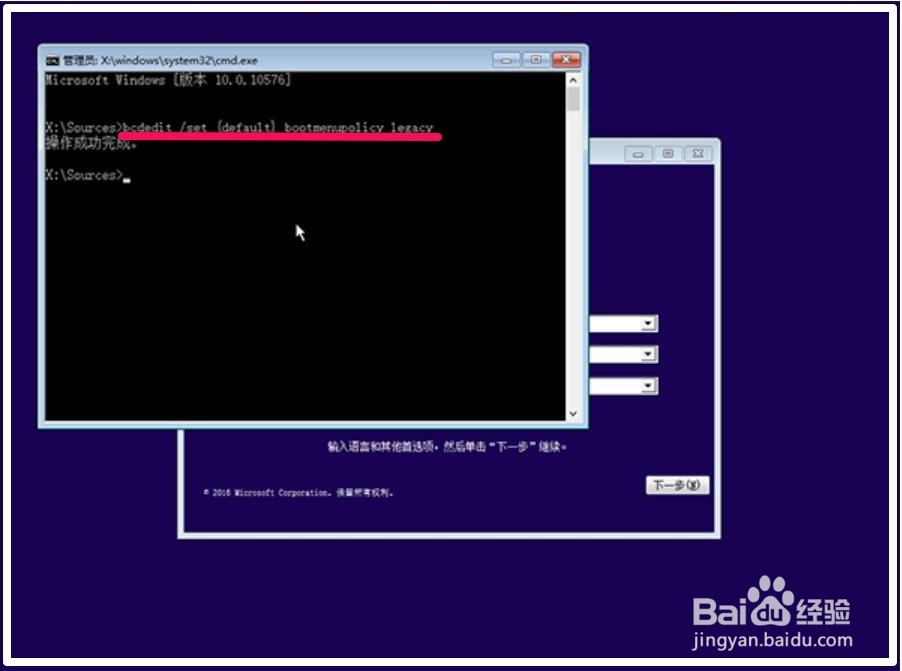Click the maximize icon on the setup window
The width and height of the screenshot is (902, 671).
667,152
